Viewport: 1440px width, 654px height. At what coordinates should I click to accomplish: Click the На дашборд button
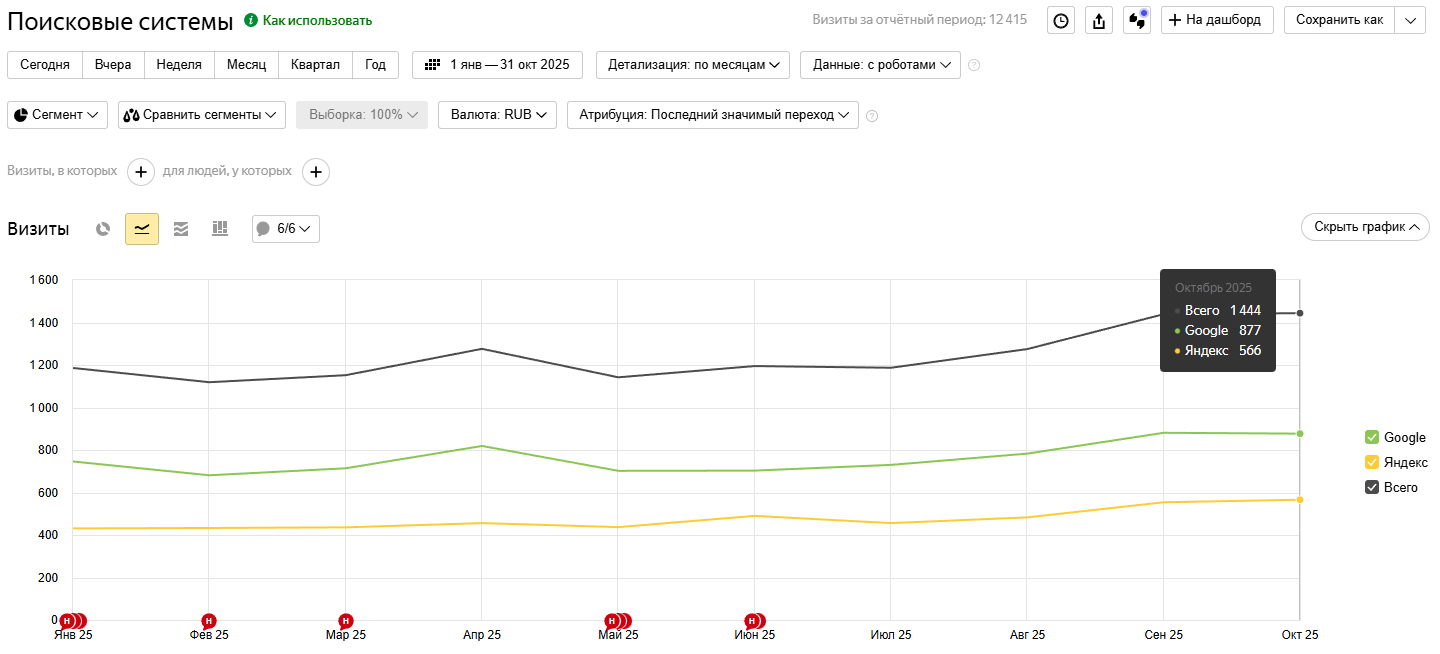coord(1217,20)
